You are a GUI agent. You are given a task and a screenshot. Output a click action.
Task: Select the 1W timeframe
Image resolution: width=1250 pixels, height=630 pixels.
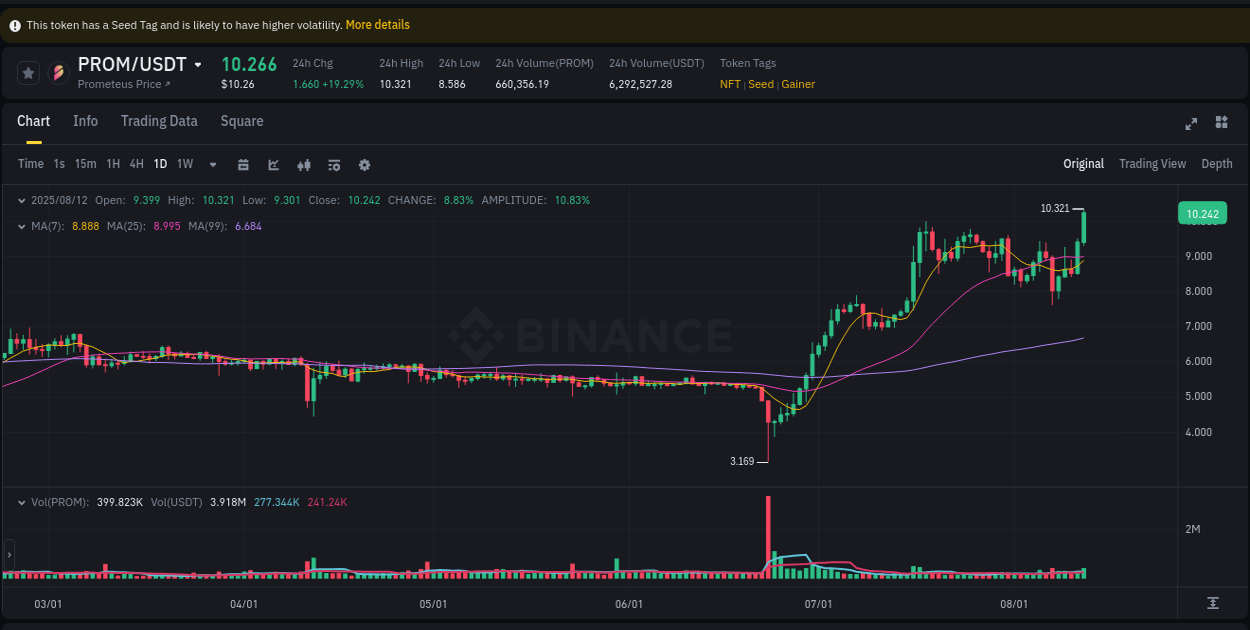[184, 164]
